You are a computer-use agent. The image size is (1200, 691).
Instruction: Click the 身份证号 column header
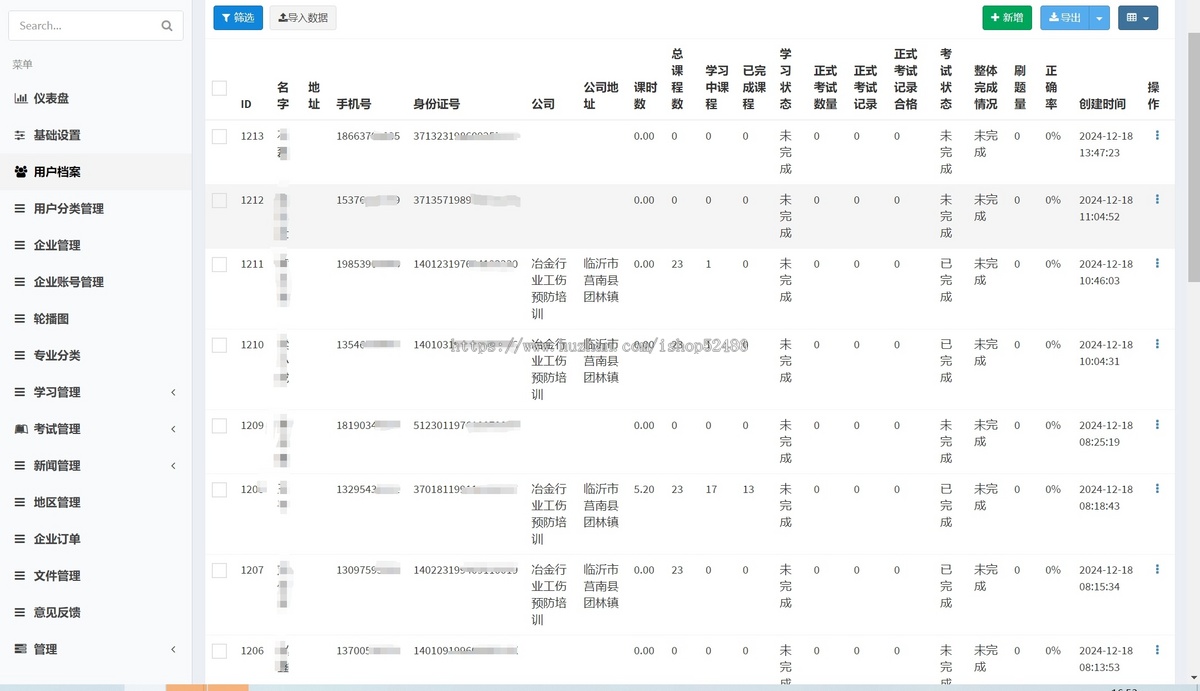click(437, 104)
